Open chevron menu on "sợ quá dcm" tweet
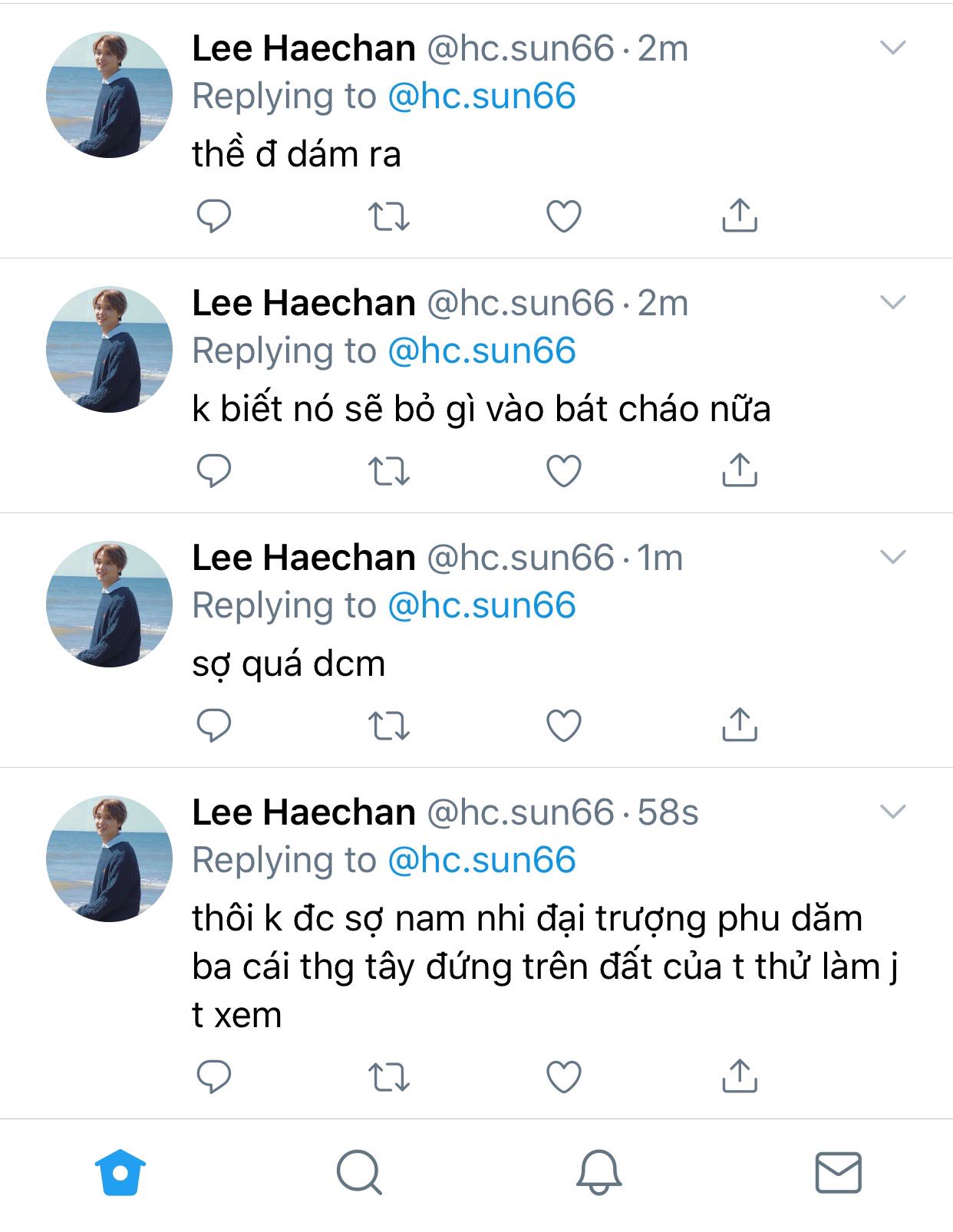This screenshot has width=953, height=1232. (893, 557)
